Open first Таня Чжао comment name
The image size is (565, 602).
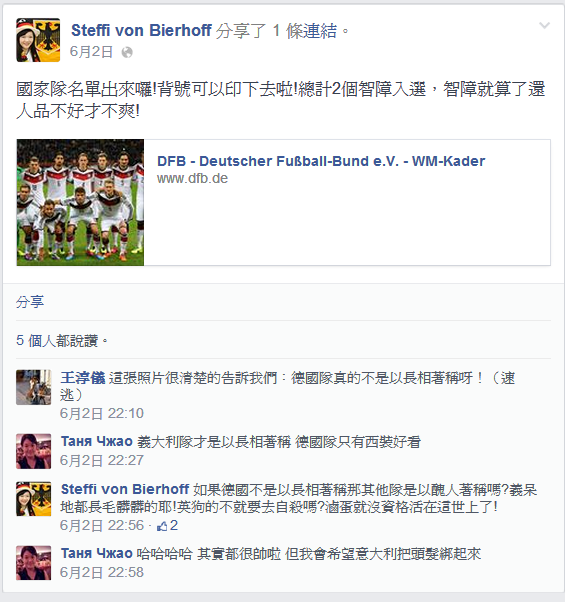click(x=97, y=442)
